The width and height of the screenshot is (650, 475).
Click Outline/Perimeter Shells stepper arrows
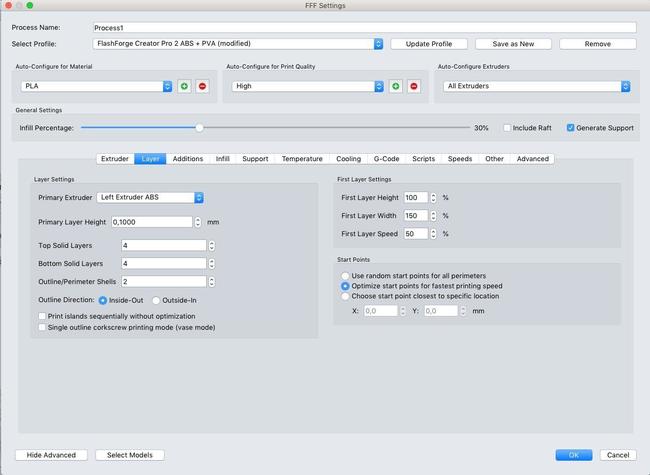click(213, 282)
